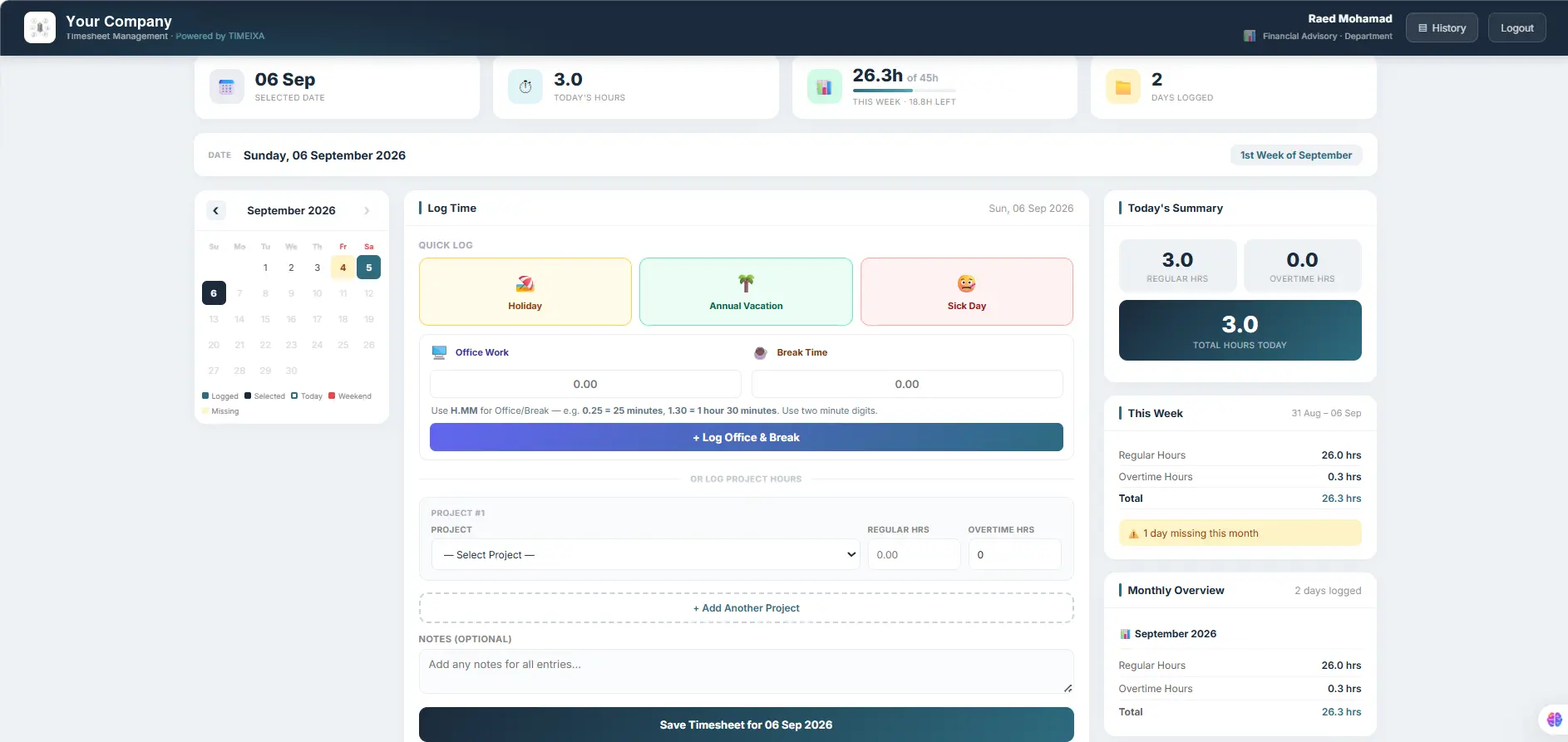Go to next month in calendar
Viewport: 1568px width, 742px height.
point(367,210)
